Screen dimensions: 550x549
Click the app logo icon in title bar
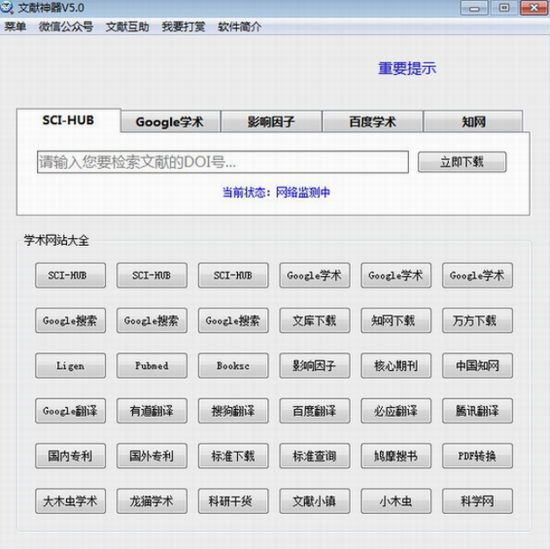click(x=7, y=7)
